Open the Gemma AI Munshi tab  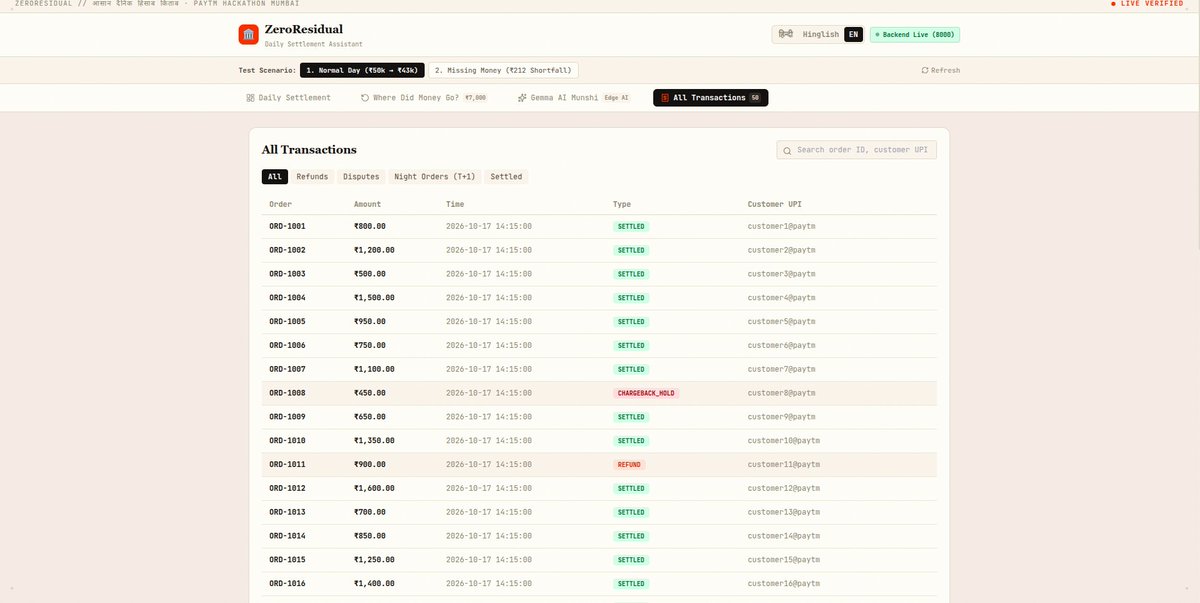tap(573, 98)
